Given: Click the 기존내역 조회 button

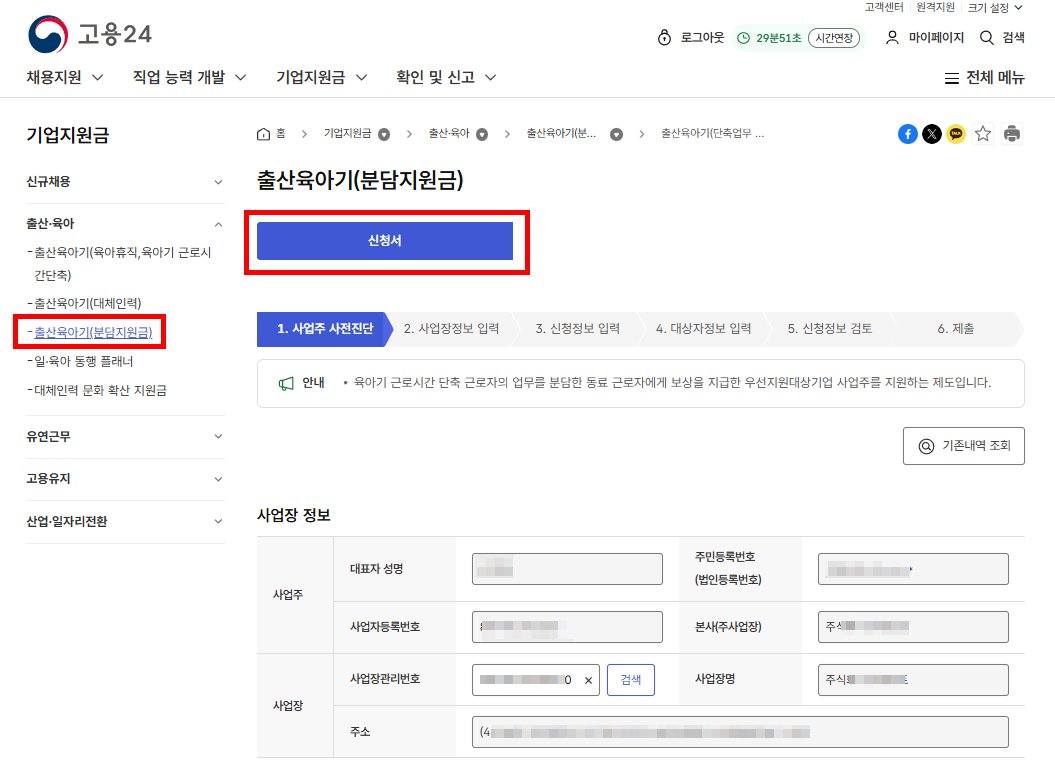Looking at the screenshot, I should [x=963, y=446].
